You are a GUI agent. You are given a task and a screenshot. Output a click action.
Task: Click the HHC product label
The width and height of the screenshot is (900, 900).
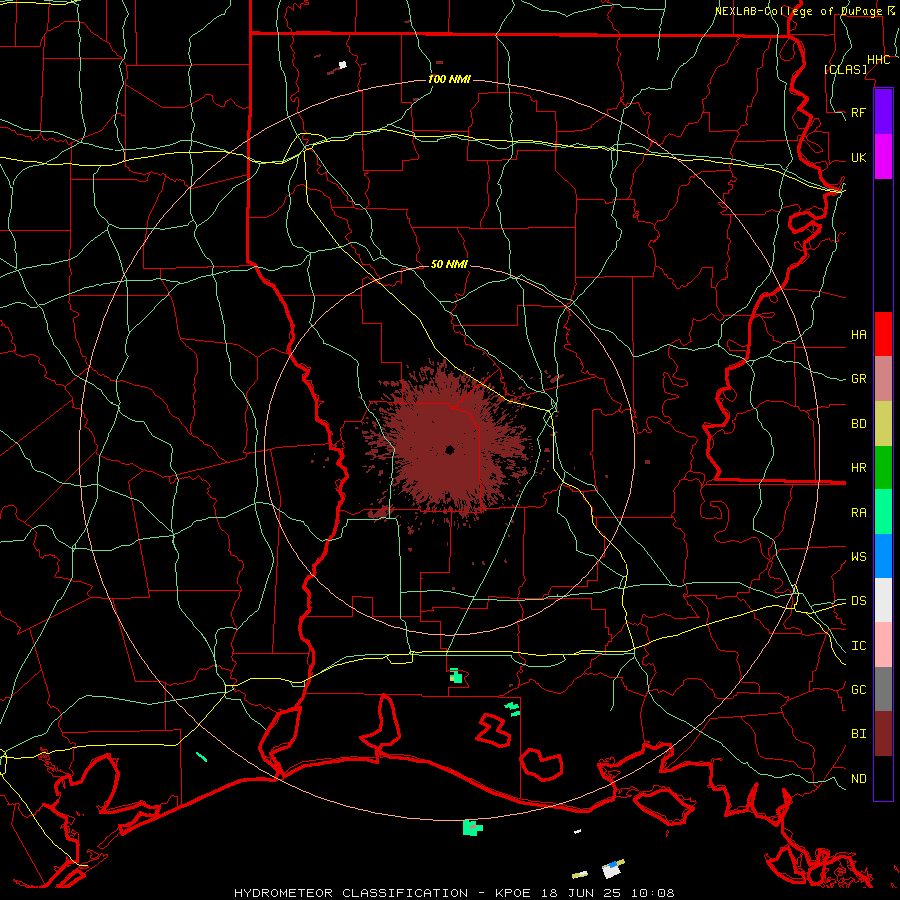pyautogui.click(x=879, y=60)
